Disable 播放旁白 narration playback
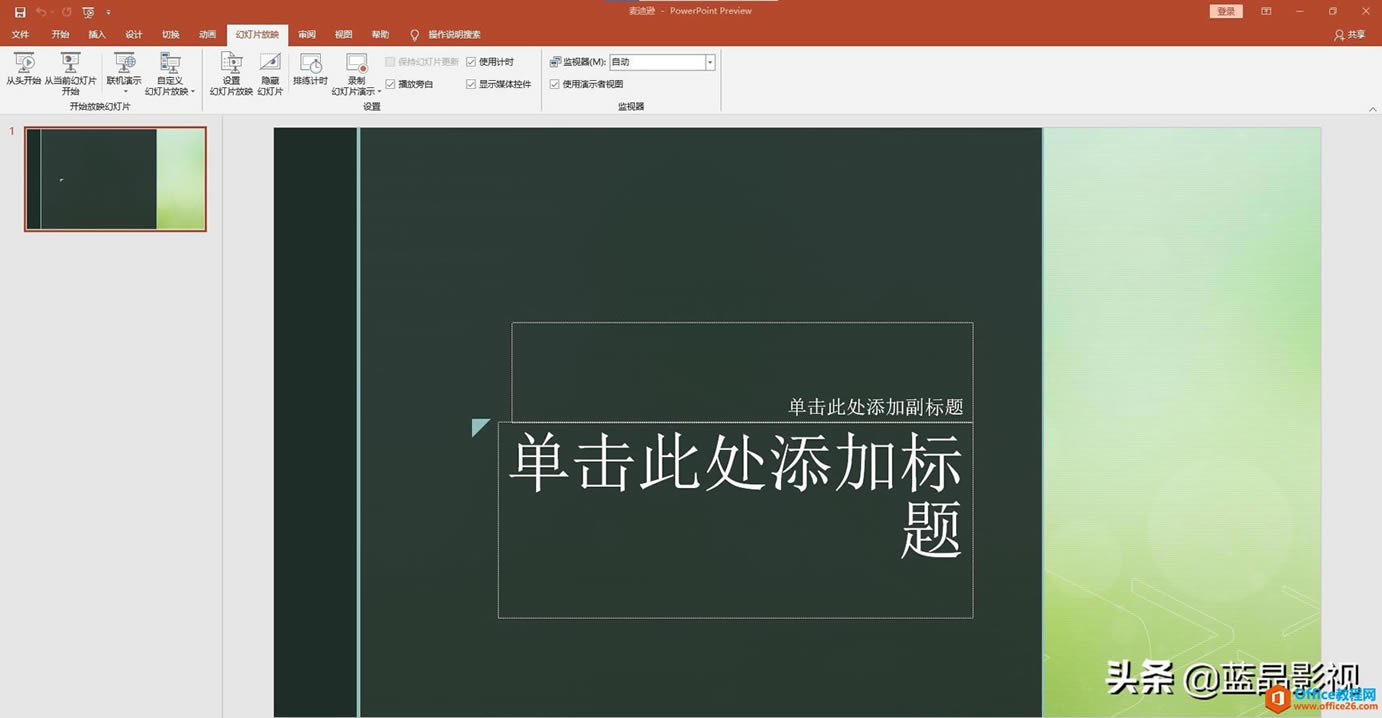Viewport: 1382px width, 718px height. (x=390, y=83)
